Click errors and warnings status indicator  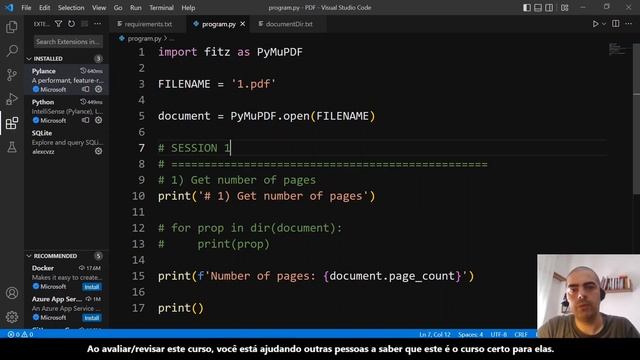tap(20, 334)
